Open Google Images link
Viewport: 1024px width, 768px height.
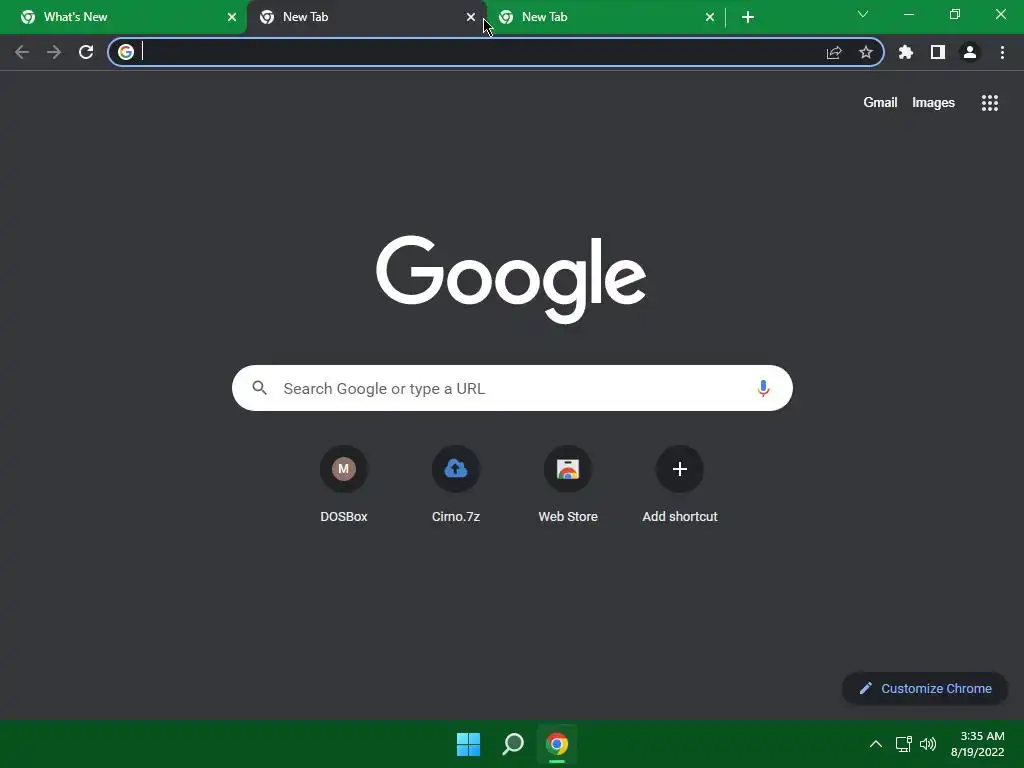[933, 103]
